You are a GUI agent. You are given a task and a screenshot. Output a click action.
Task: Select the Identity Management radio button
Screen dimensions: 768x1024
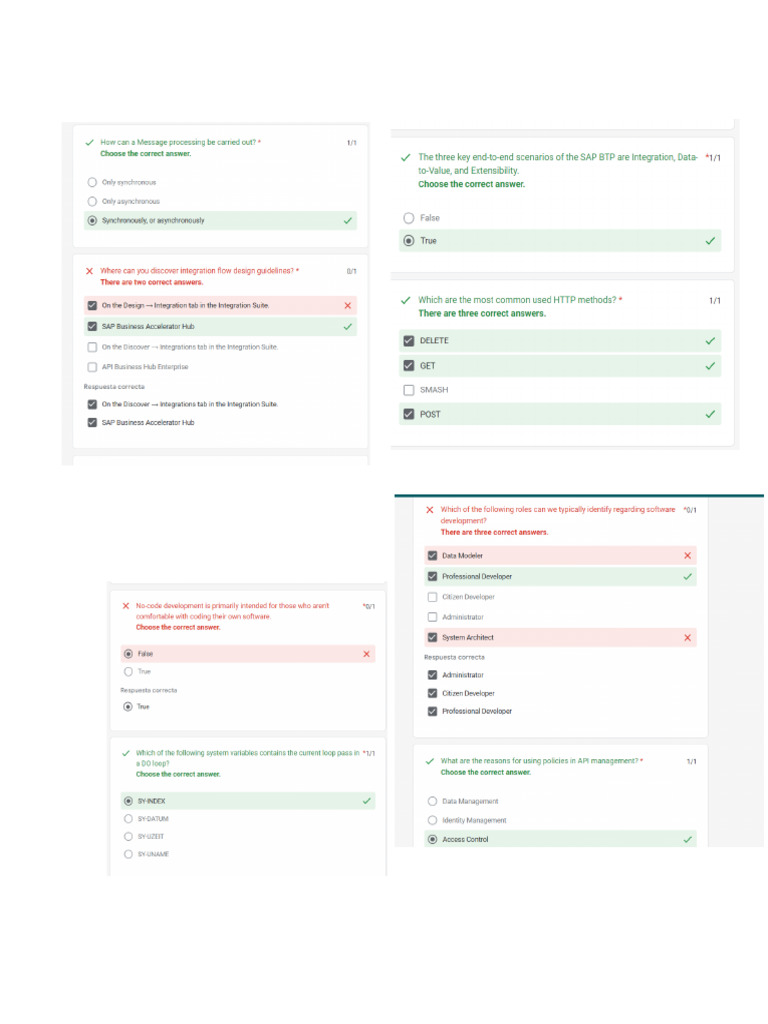click(432, 820)
